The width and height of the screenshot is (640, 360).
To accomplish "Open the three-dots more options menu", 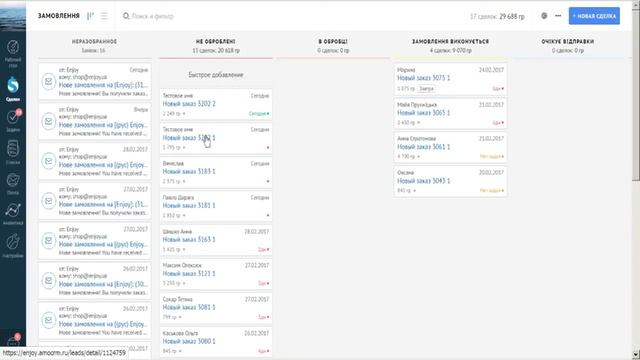I will tap(558, 16).
